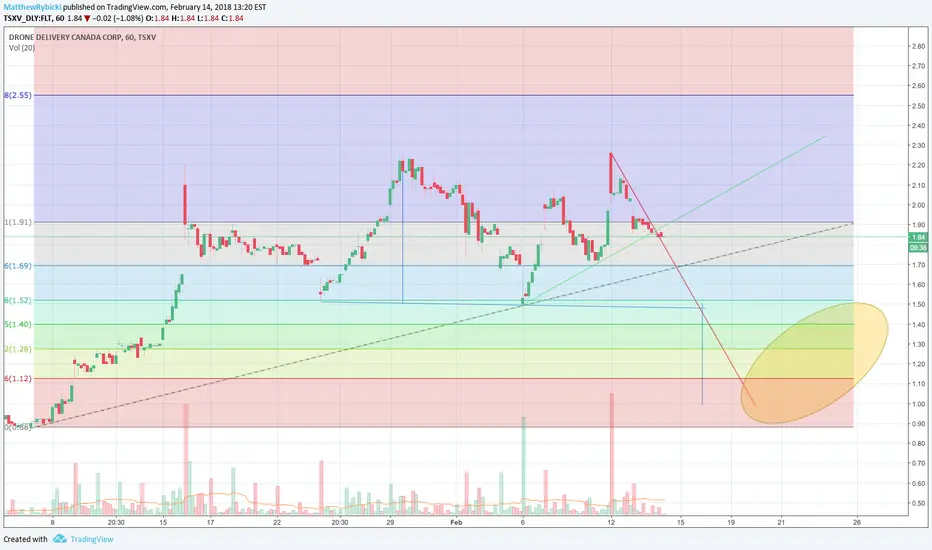This screenshot has width=932, height=550.
Task: Click the 8(1.52) Fibonacci level label
Action: click(18, 300)
